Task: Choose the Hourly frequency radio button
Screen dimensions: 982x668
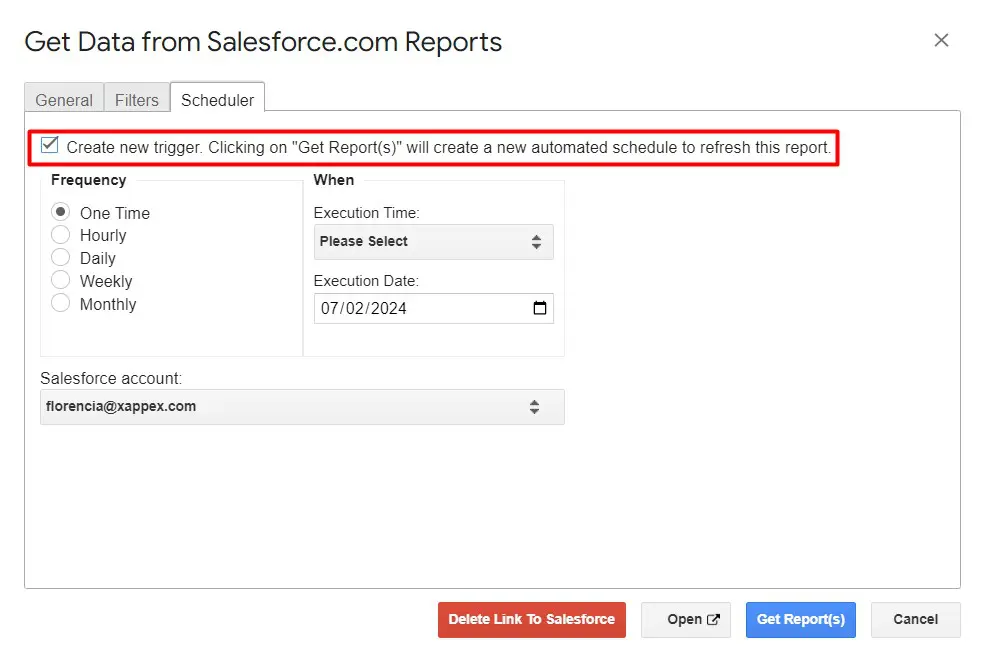Action: 61,235
